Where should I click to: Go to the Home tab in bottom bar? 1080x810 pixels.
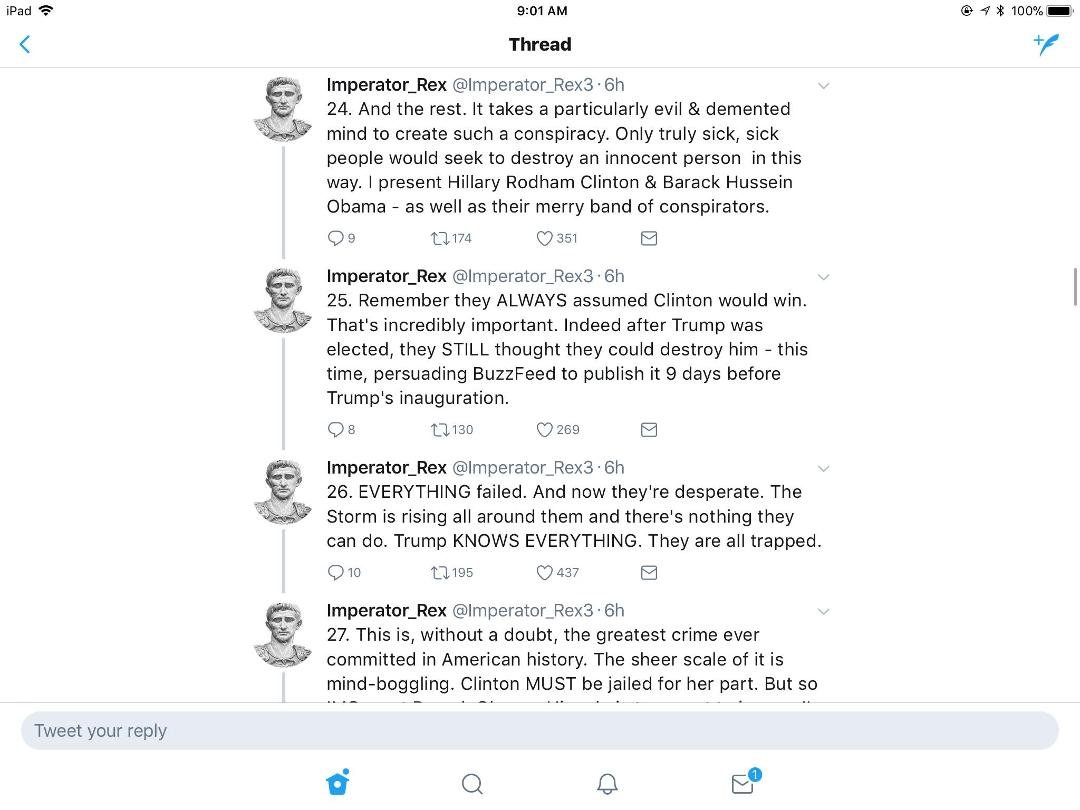point(338,782)
